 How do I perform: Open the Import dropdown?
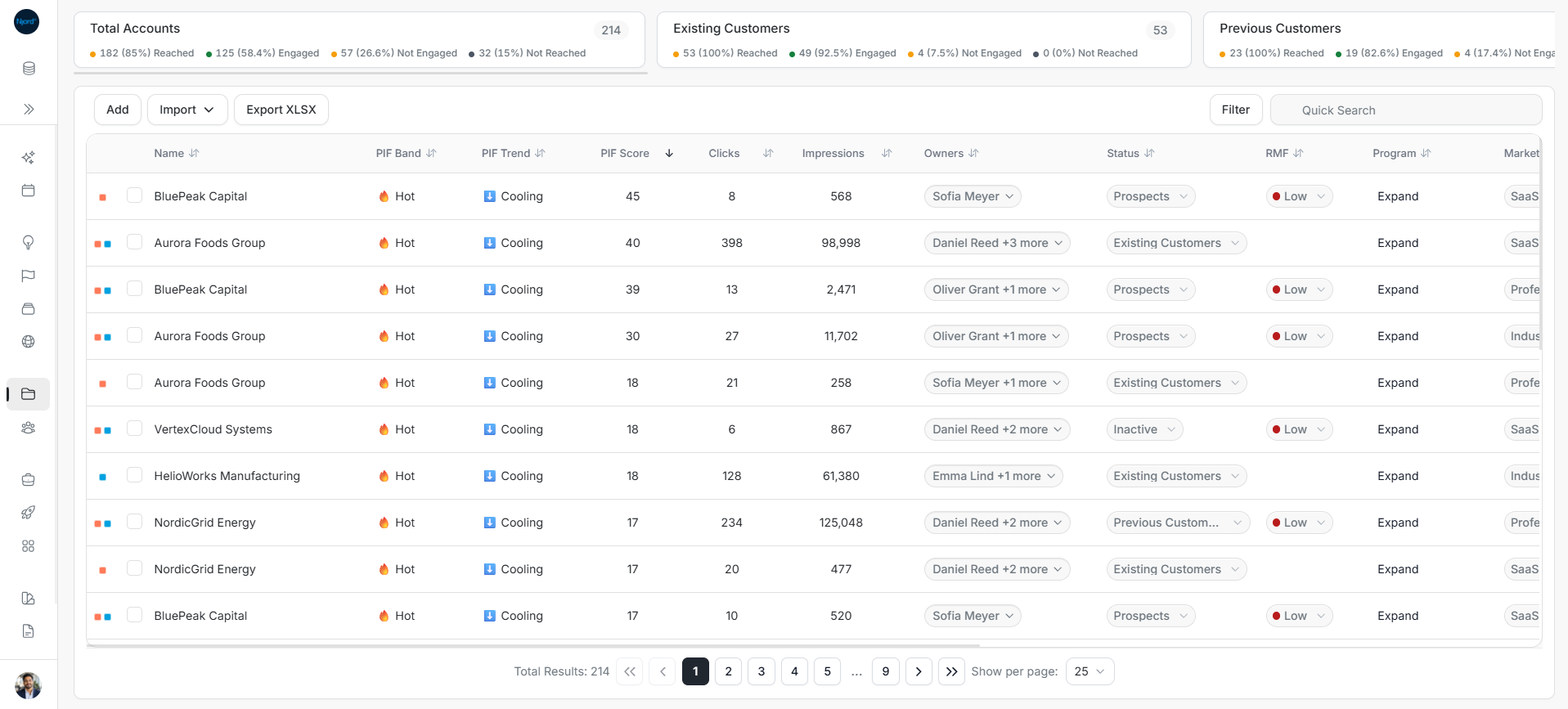(187, 110)
